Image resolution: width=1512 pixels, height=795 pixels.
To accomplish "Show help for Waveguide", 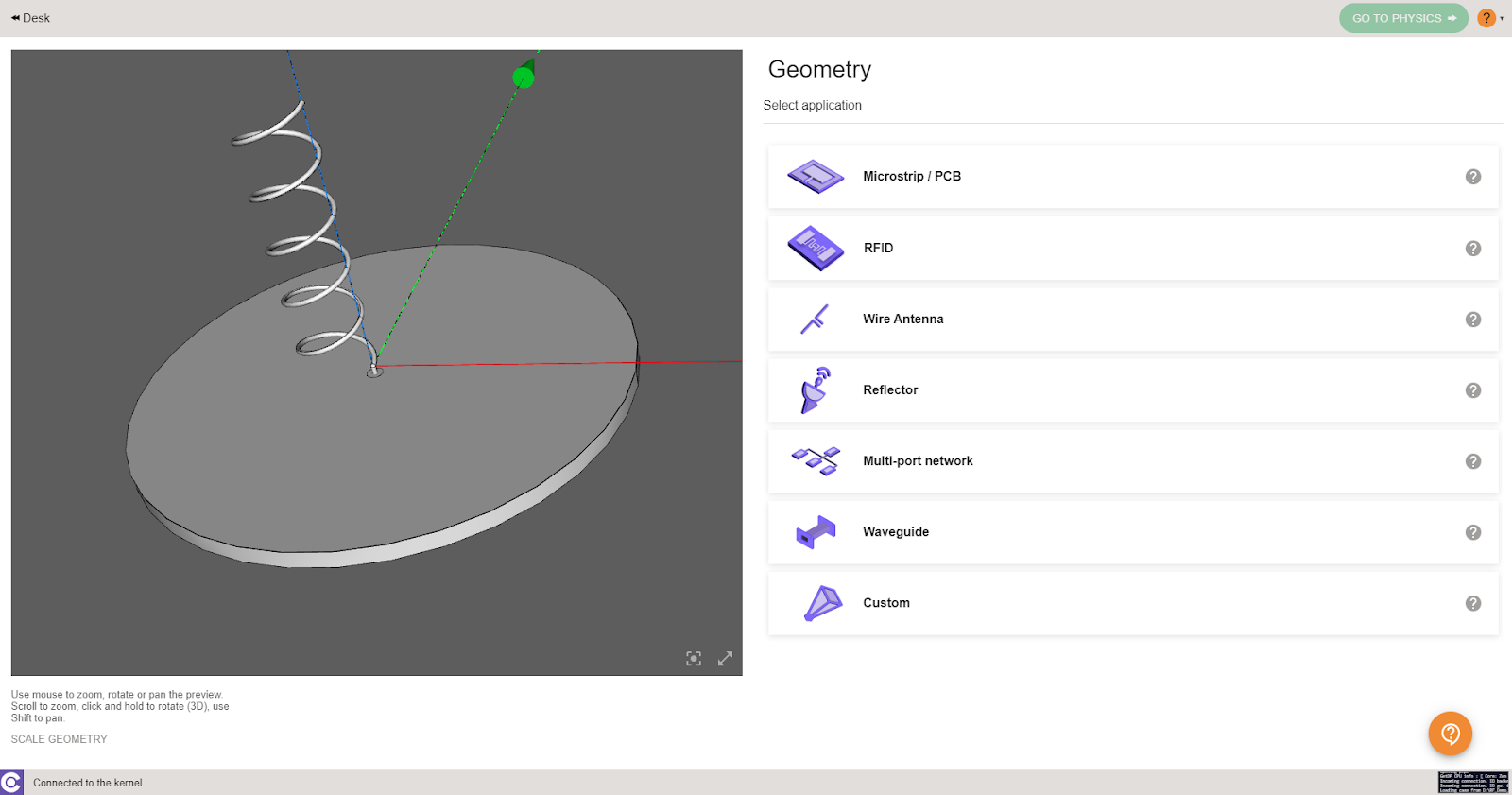I will tap(1473, 532).
